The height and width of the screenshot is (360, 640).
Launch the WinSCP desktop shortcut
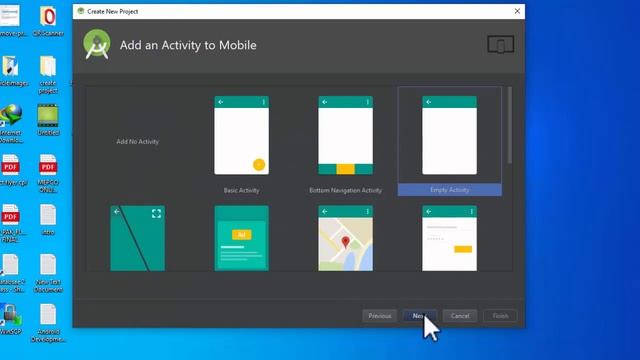coord(11,319)
